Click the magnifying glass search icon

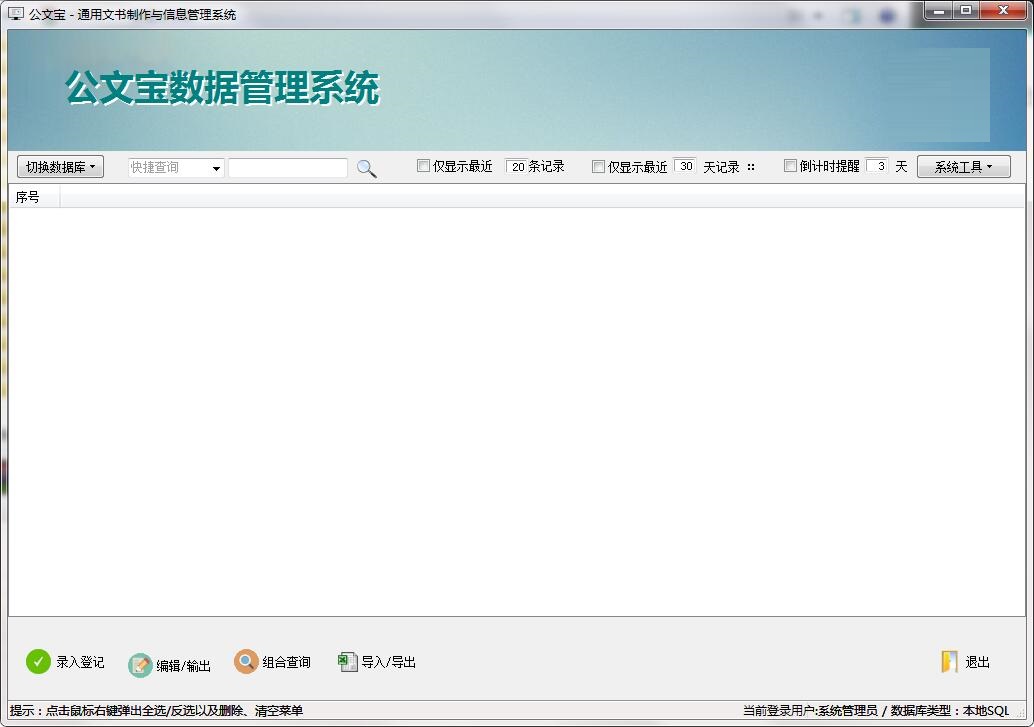click(x=366, y=167)
